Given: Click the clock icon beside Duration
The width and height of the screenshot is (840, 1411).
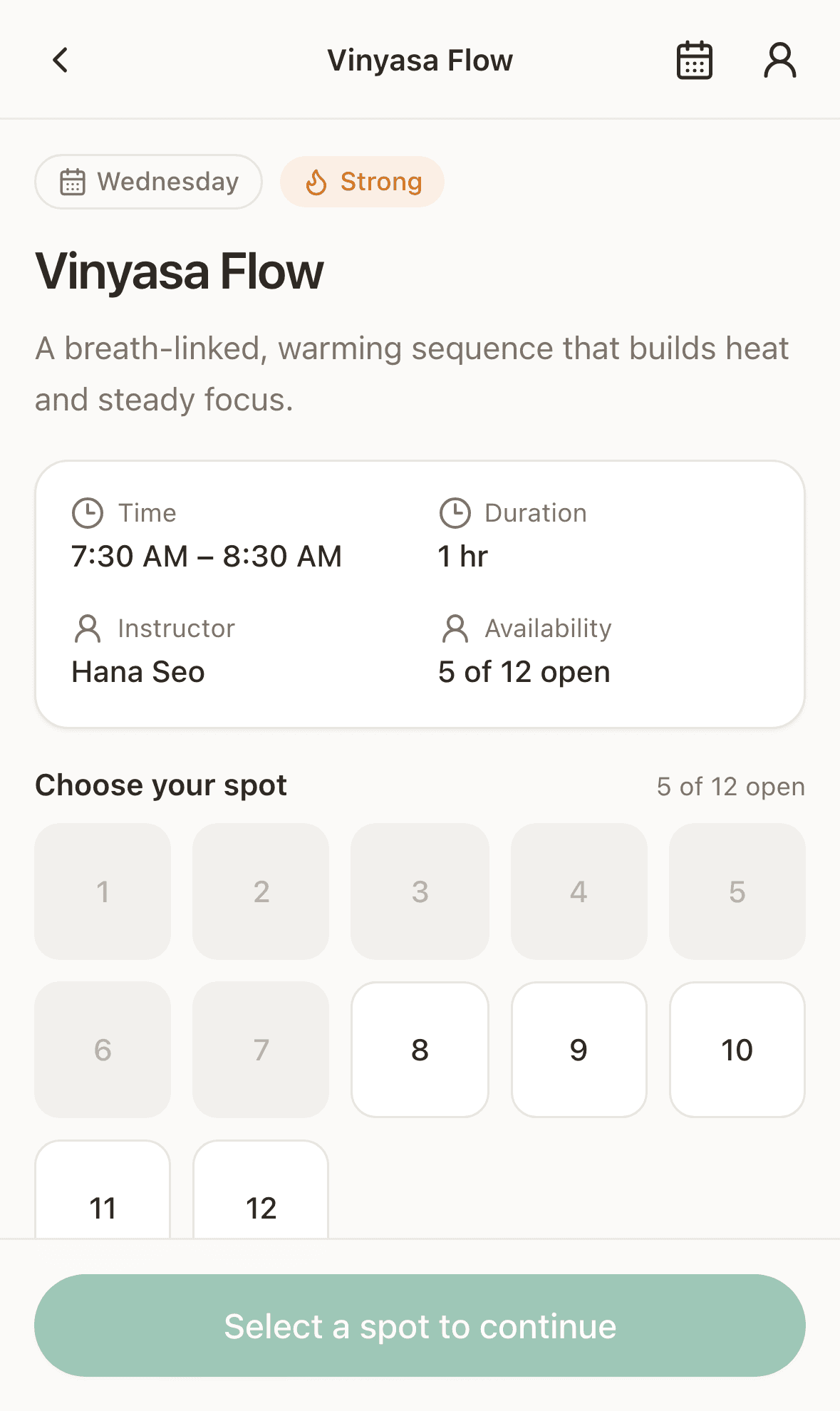Looking at the screenshot, I should 455,513.
